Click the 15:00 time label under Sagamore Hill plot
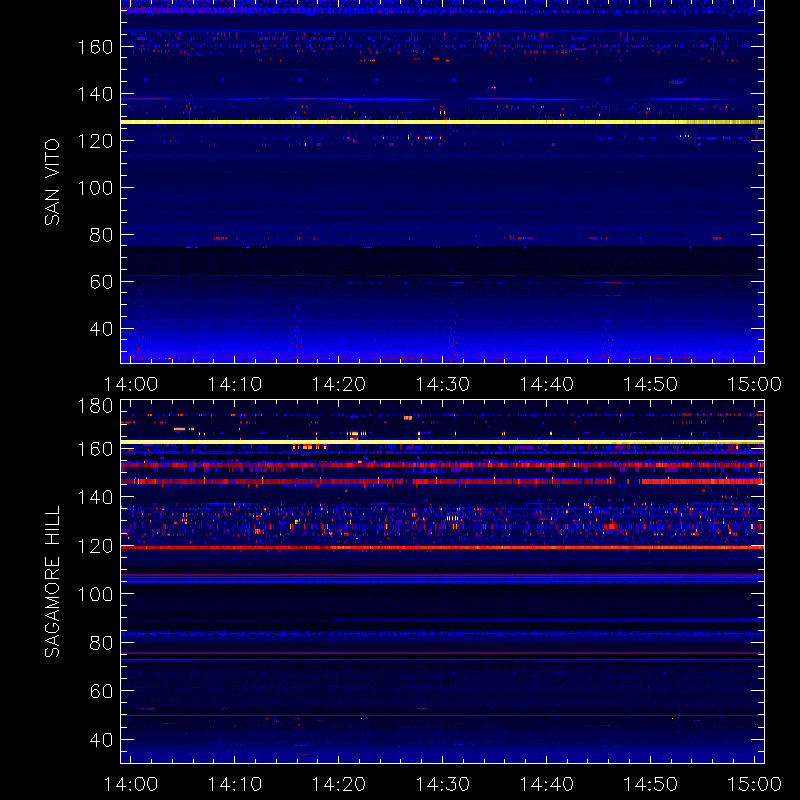The width and height of the screenshot is (800, 800). (754, 784)
